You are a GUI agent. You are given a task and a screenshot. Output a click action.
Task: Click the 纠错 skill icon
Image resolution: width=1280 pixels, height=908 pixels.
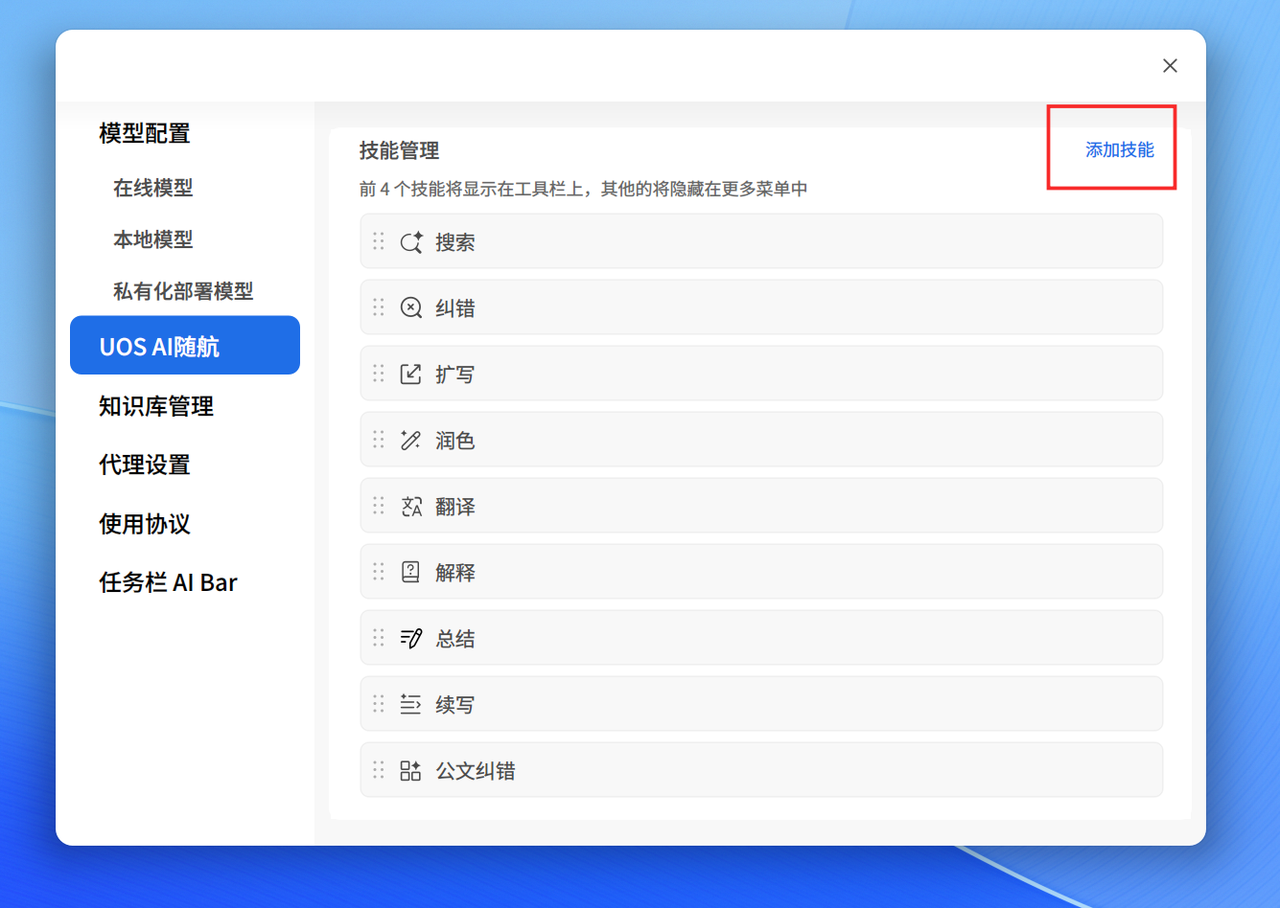coord(411,308)
